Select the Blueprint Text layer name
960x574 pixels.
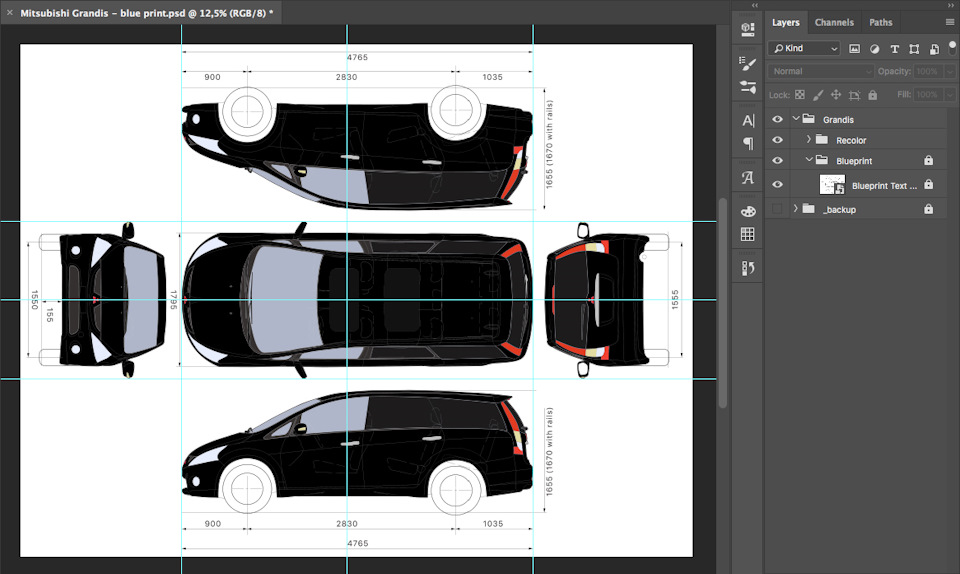tap(884, 186)
